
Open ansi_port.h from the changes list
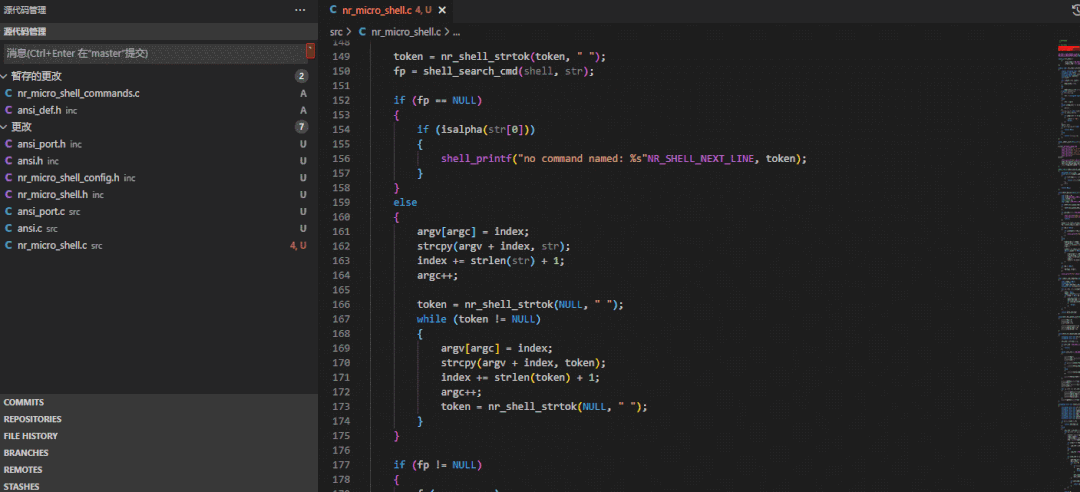tap(41, 144)
